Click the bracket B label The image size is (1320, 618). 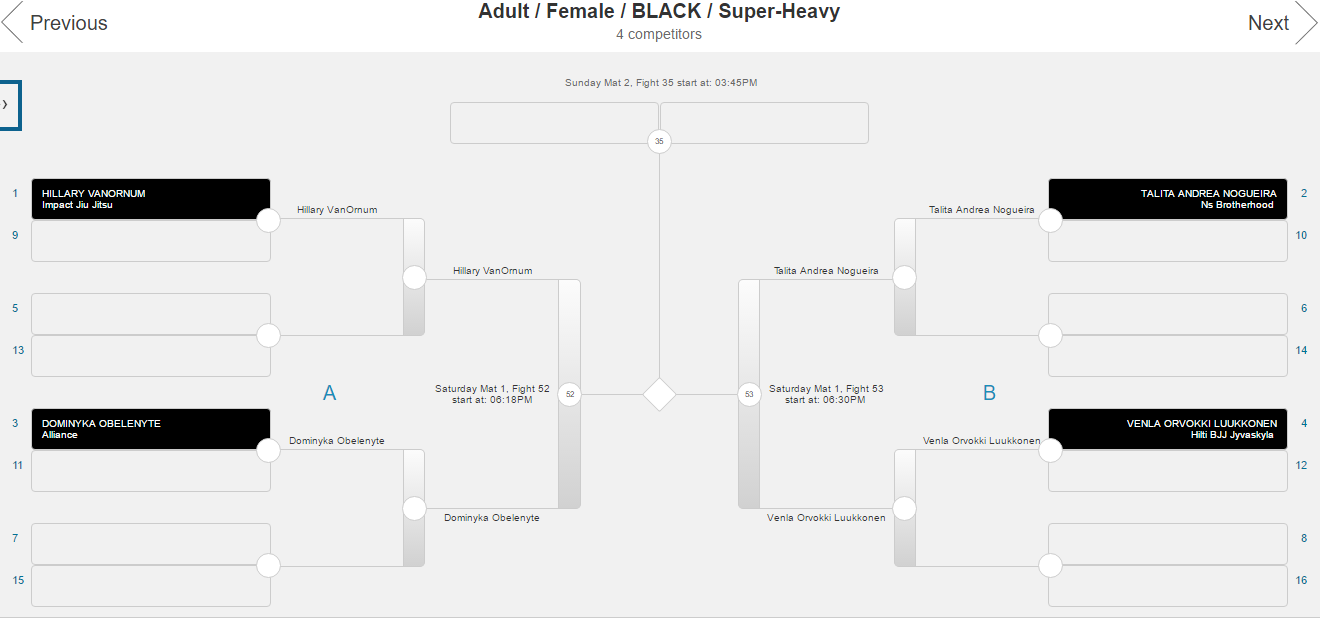pos(989,394)
